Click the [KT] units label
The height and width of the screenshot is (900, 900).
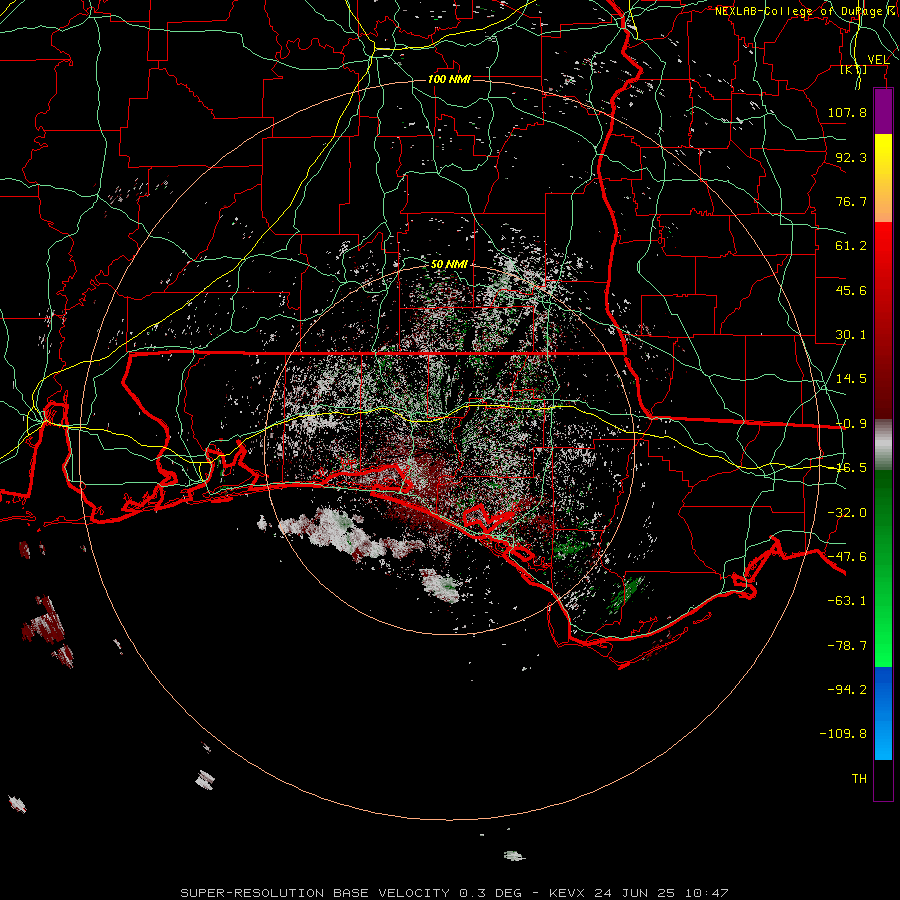pos(854,70)
